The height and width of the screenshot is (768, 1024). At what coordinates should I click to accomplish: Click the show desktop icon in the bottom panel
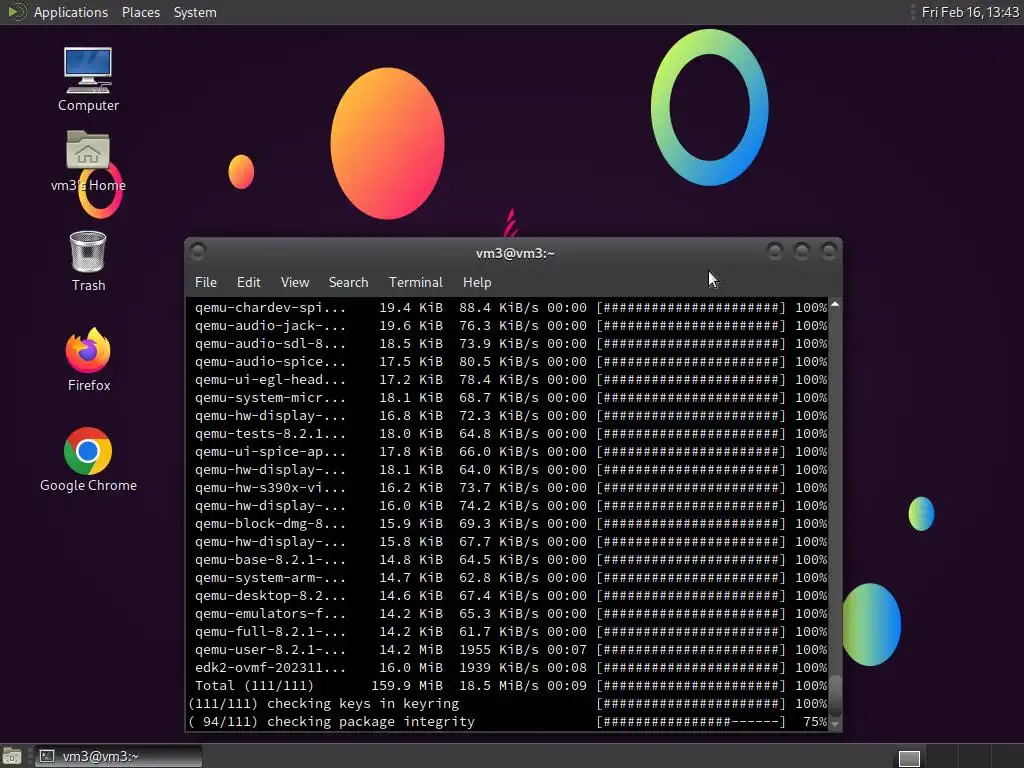pos(12,756)
